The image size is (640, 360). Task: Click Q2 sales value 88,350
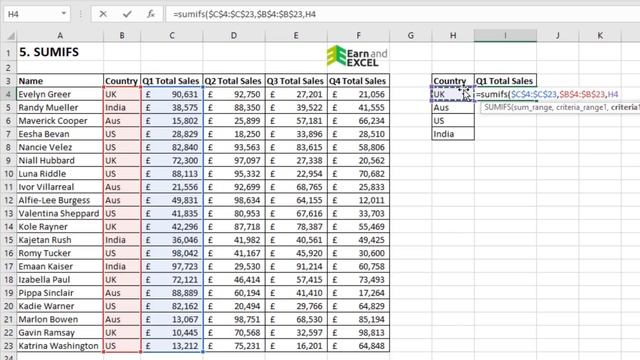[x=234, y=107]
